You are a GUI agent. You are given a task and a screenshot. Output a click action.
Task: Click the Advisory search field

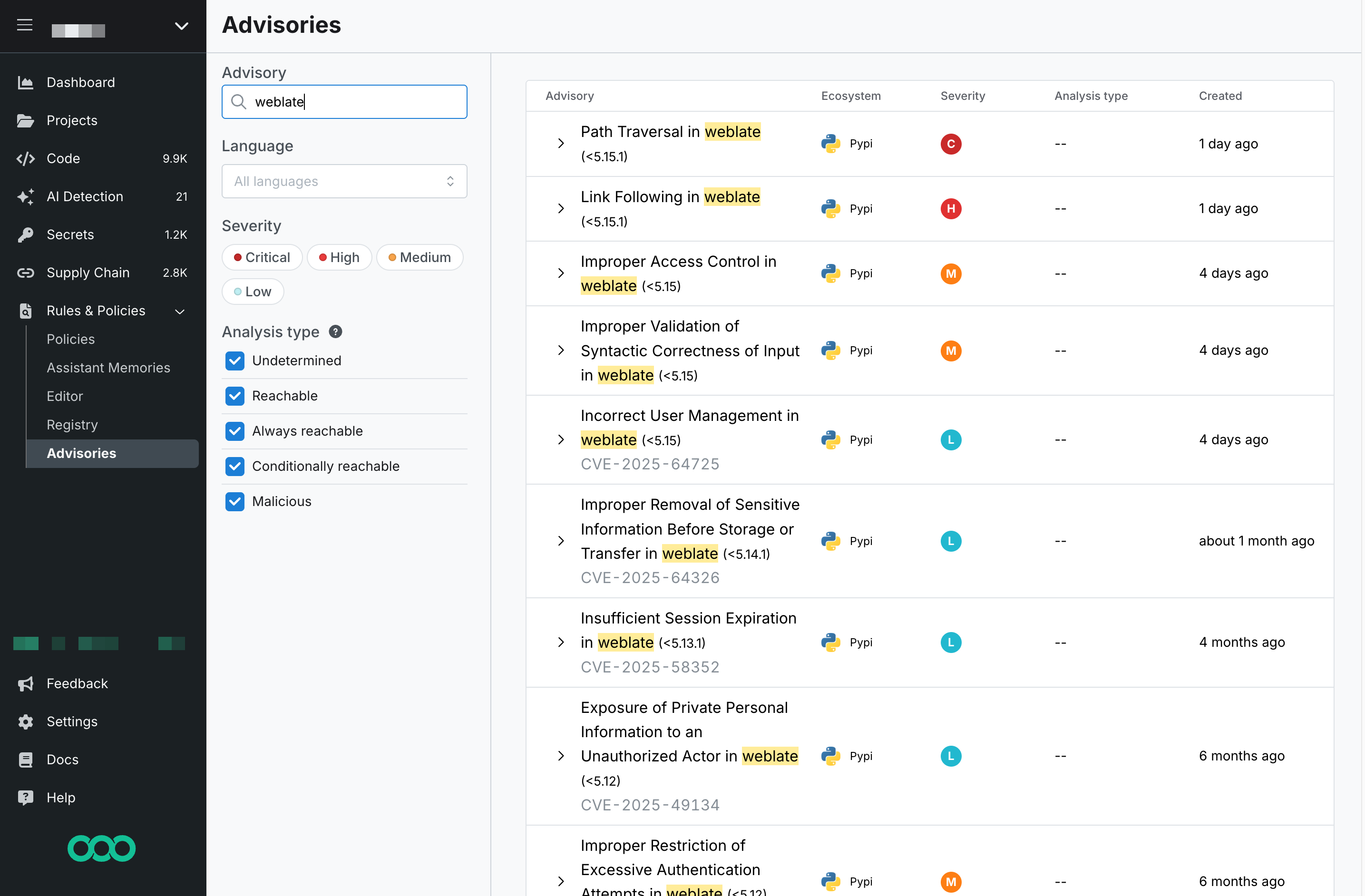[343, 101]
